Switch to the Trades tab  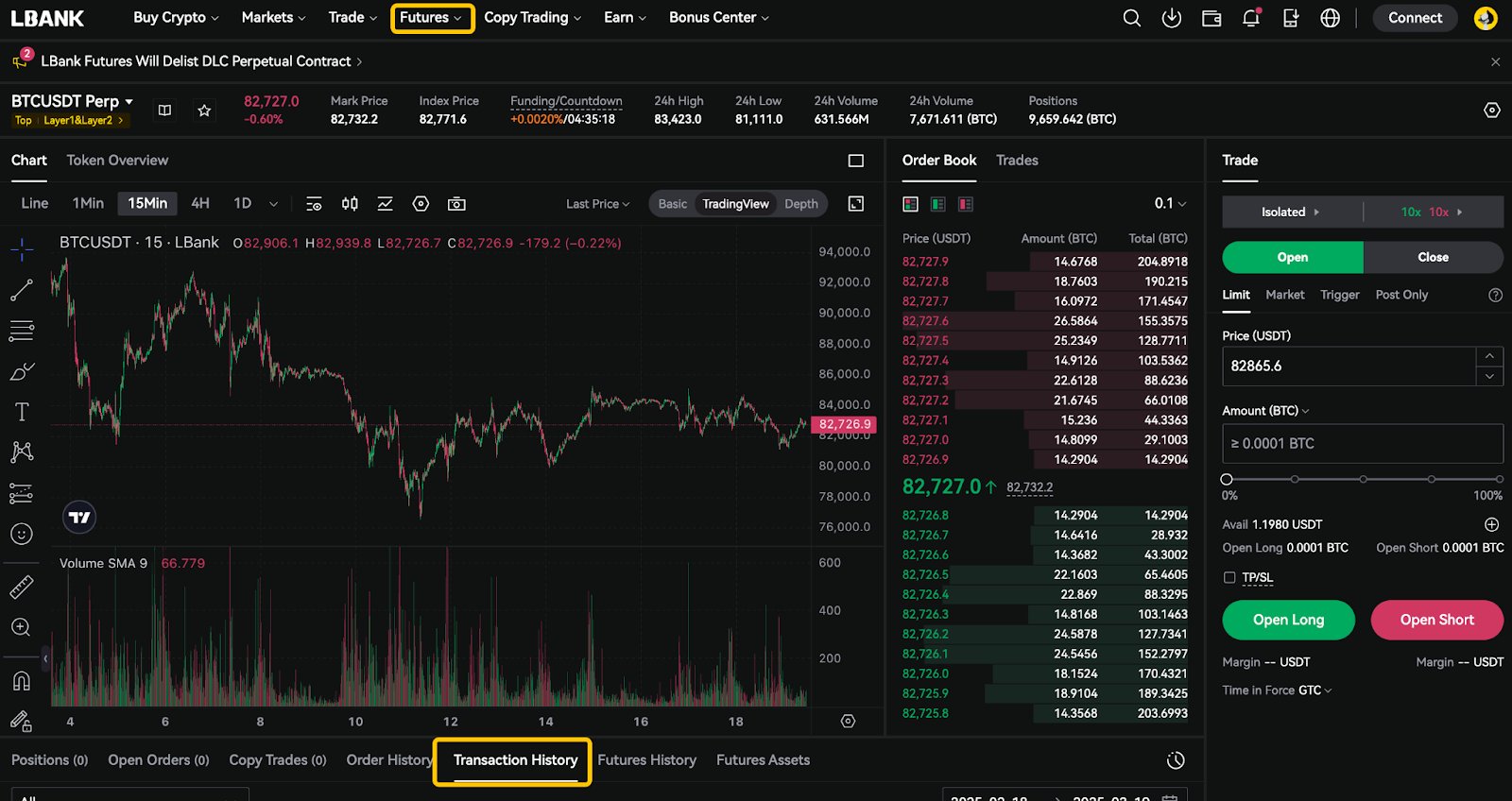pos(1017,161)
